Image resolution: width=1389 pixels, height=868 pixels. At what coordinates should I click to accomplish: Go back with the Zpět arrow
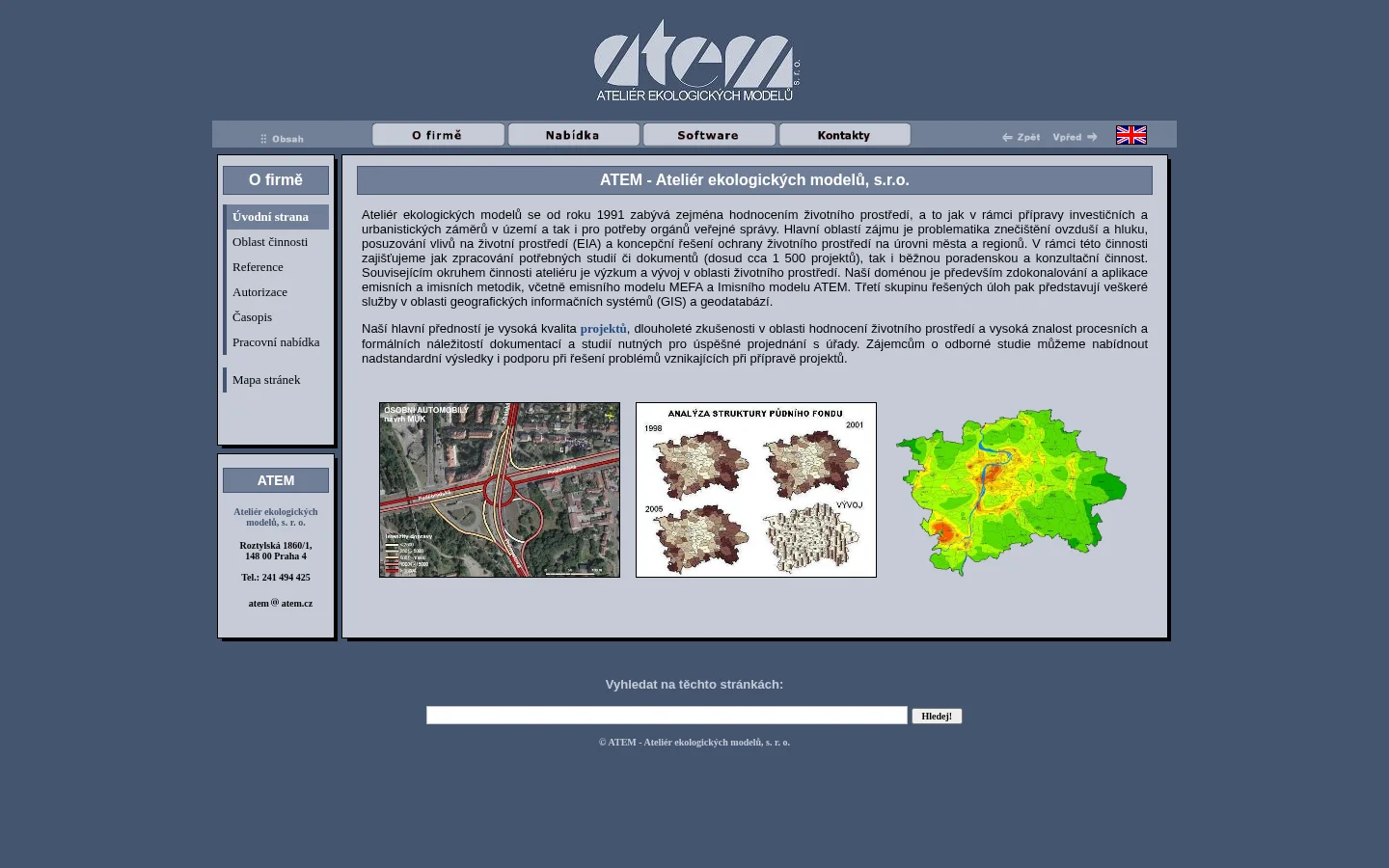[x=1021, y=137]
